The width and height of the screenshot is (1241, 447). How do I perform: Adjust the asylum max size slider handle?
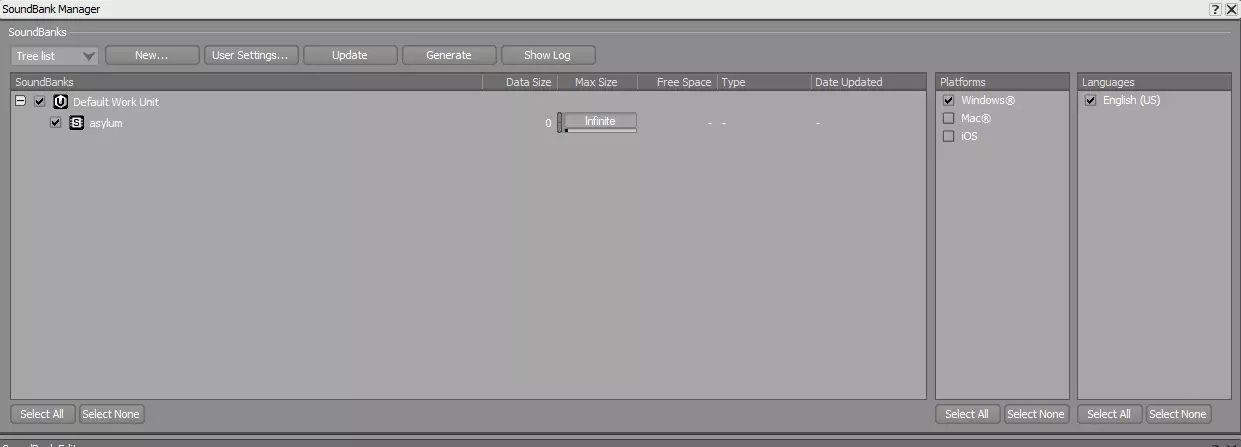point(560,123)
